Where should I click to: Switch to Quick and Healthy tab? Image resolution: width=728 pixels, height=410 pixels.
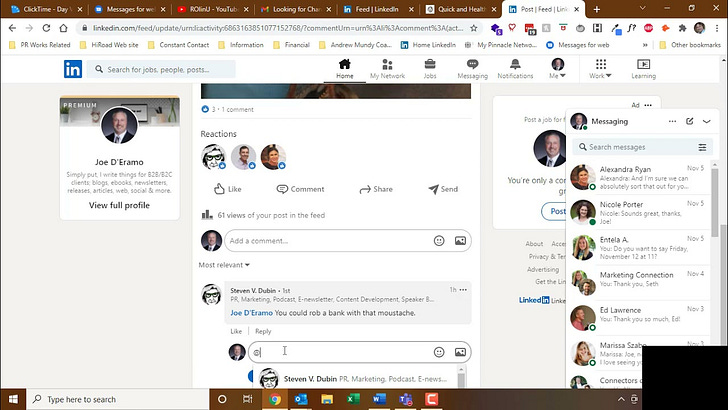tap(462, 9)
